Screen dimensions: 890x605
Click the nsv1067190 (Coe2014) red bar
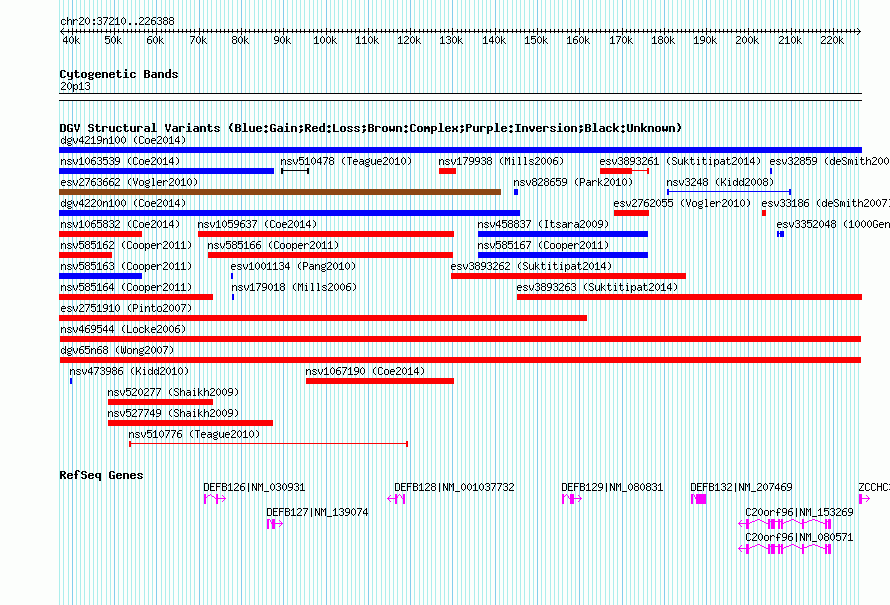click(380, 381)
